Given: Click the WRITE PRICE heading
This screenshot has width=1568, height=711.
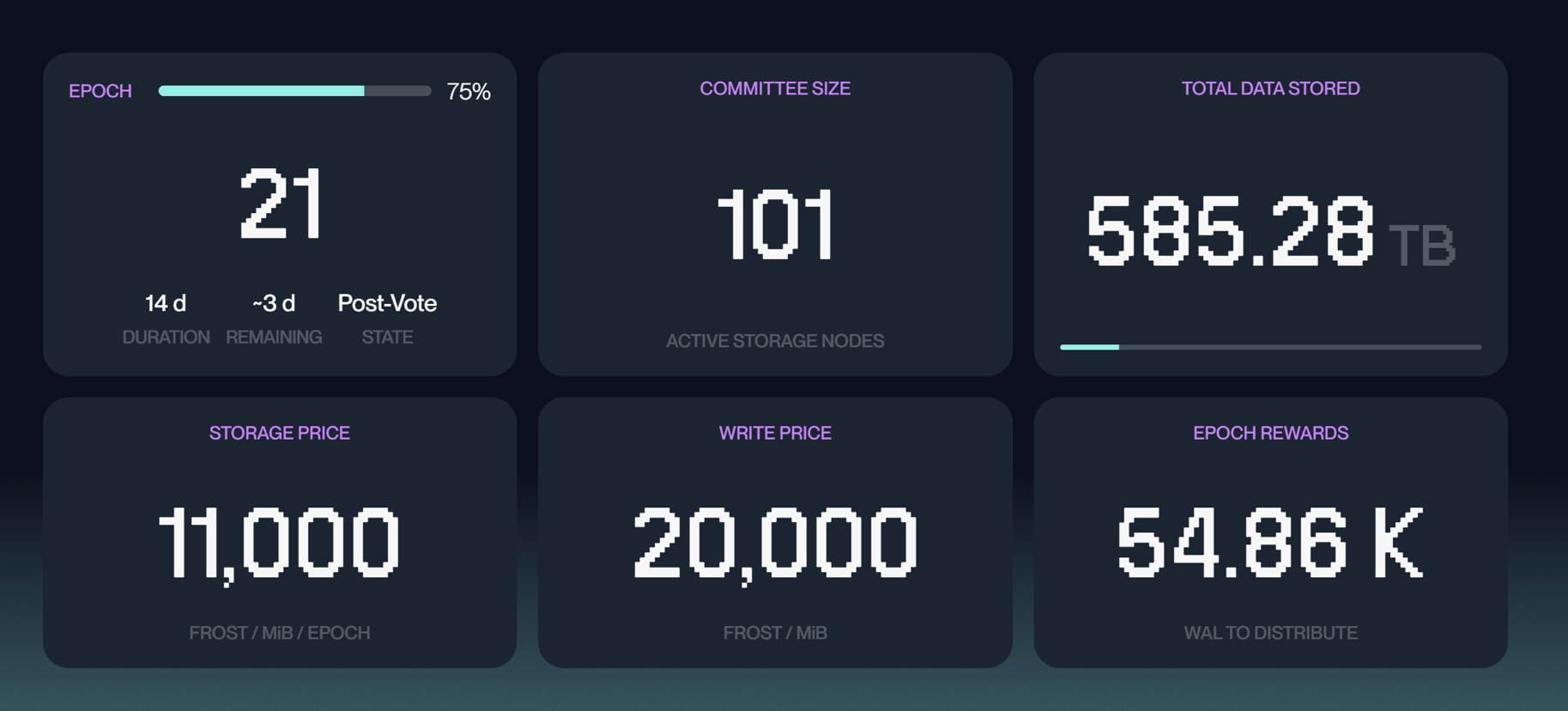Looking at the screenshot, I should [775, 433].
